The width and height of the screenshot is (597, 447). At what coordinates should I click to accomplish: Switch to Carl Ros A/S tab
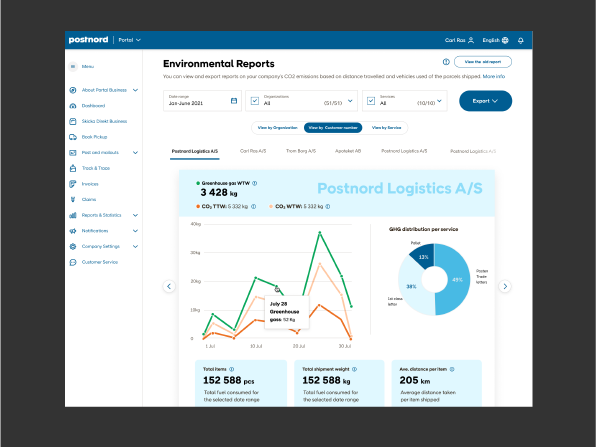253,151
